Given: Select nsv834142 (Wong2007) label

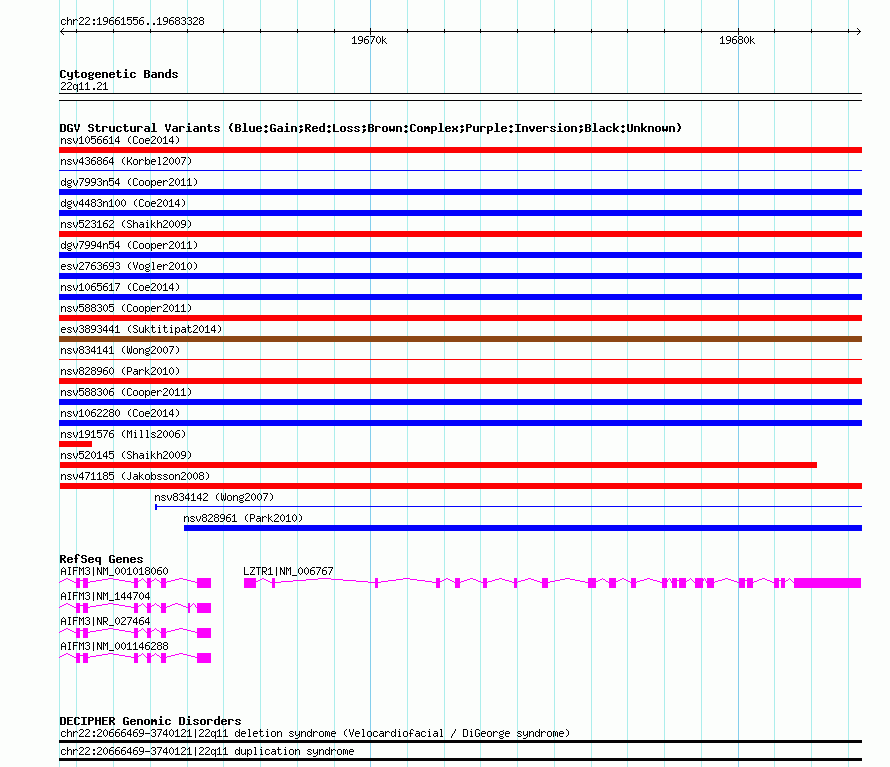Looking at the screenshot, I should 214,497.
